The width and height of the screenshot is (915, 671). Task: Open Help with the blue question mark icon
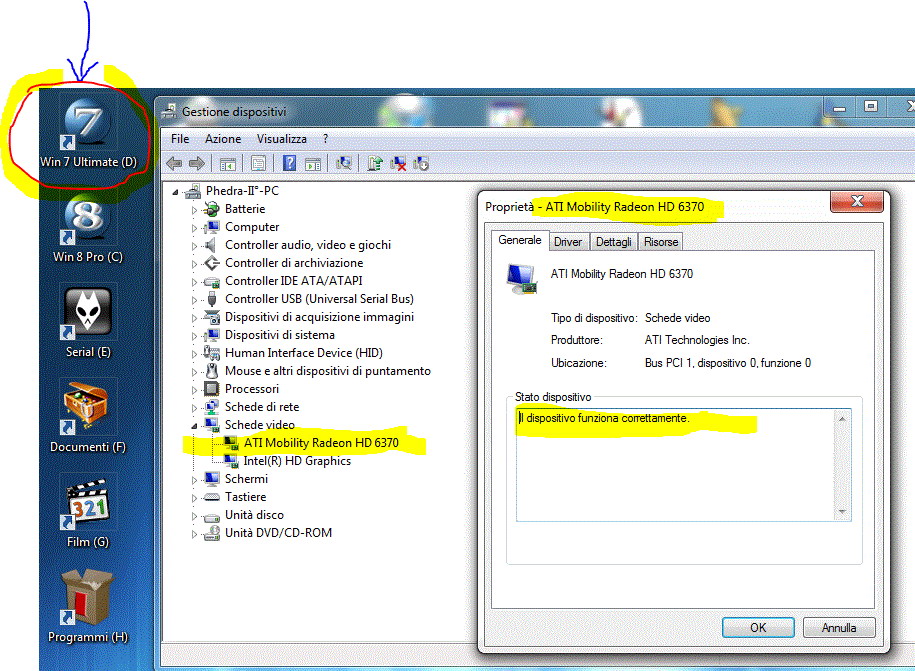[289, 163]
